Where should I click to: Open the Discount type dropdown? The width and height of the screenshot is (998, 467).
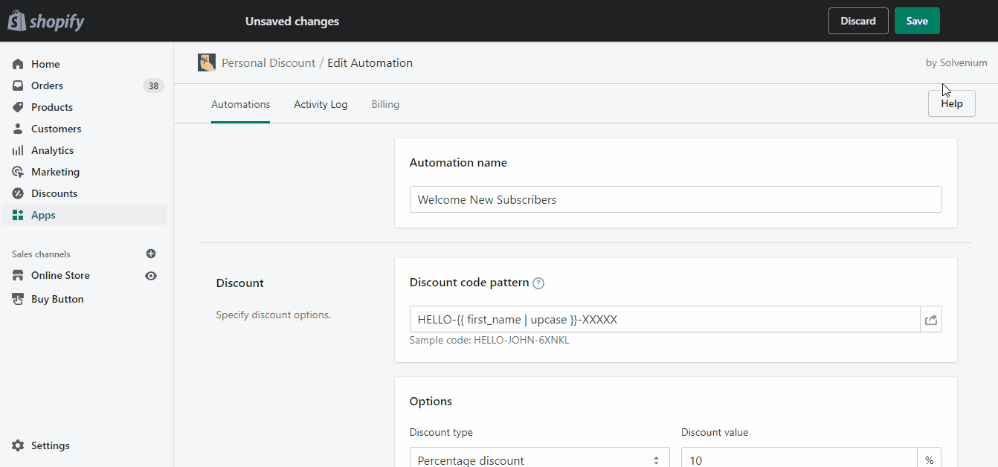[539, 459]
